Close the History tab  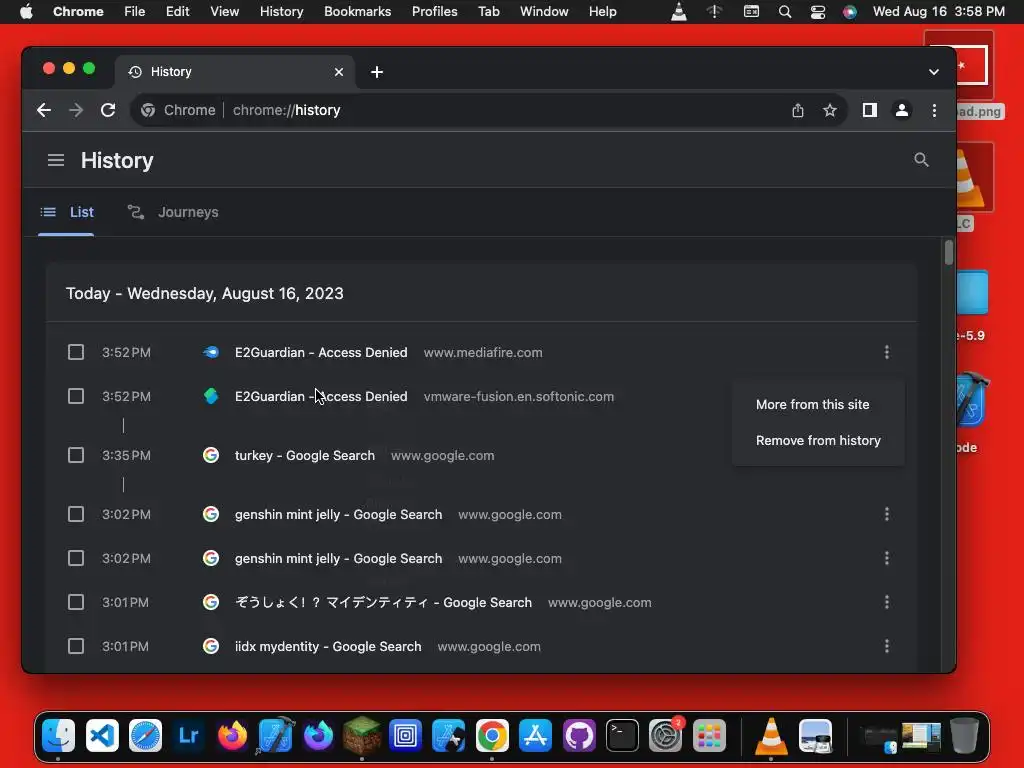(x=339, y=72)
